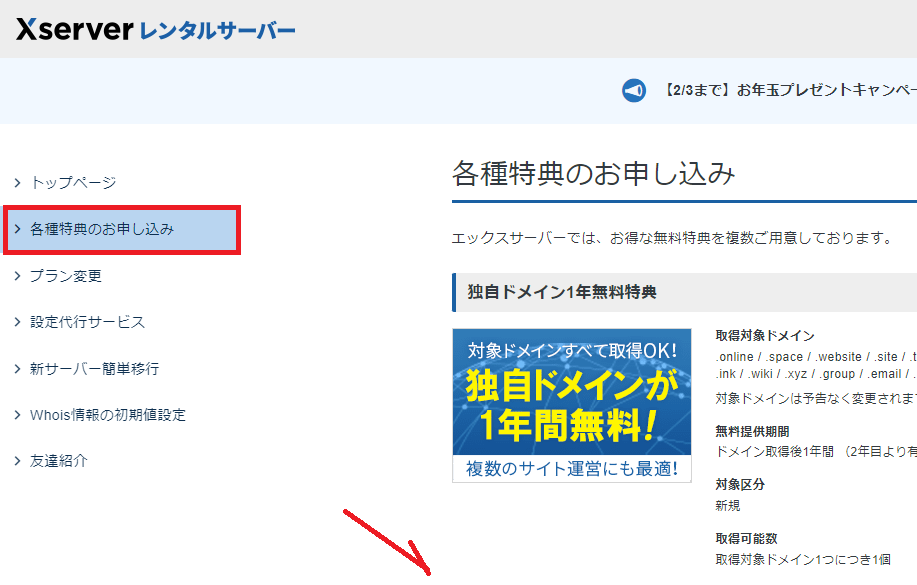Screen dimensions: 917x585
Task: Click the .online / .space domain list line
Action: click(x=816, y=357)
